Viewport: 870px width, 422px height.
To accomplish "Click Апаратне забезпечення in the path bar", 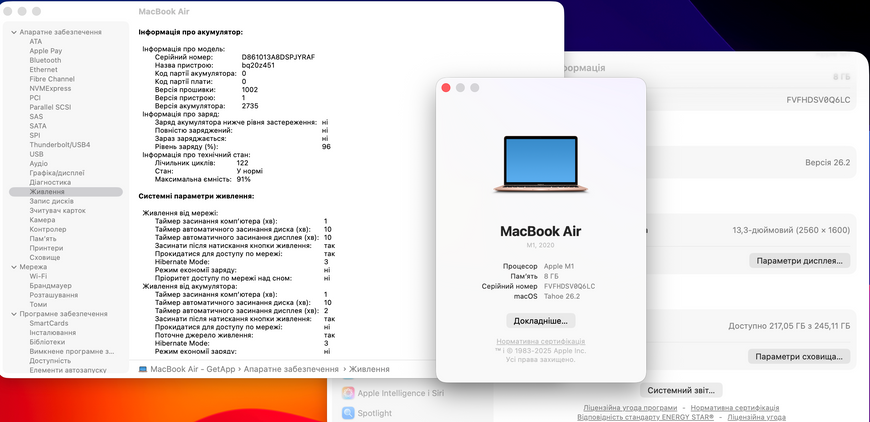I will pyautogui.click(x=291, y=369).
